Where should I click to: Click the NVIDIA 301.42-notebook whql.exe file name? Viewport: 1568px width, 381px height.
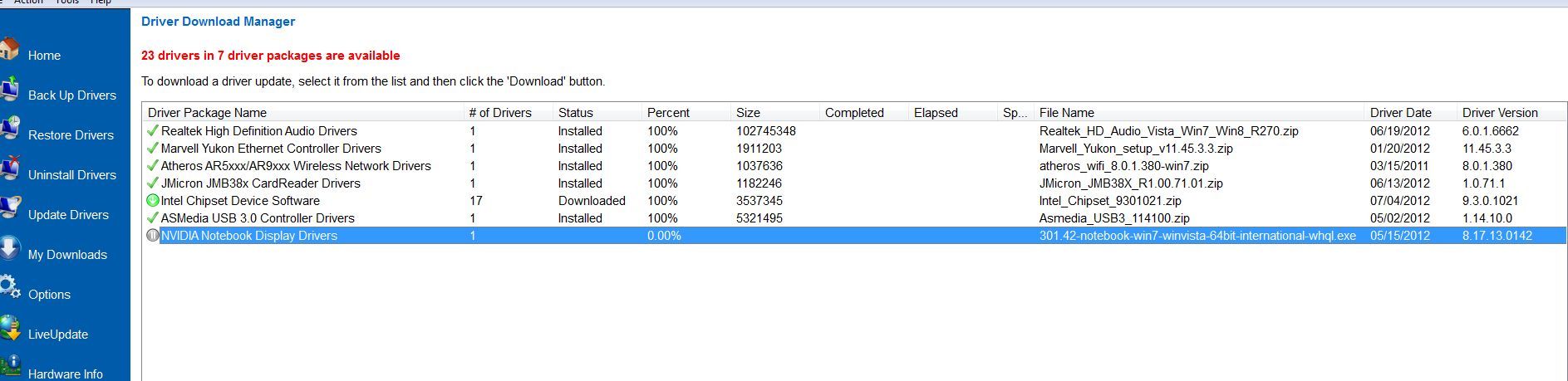pos(1197,236)
